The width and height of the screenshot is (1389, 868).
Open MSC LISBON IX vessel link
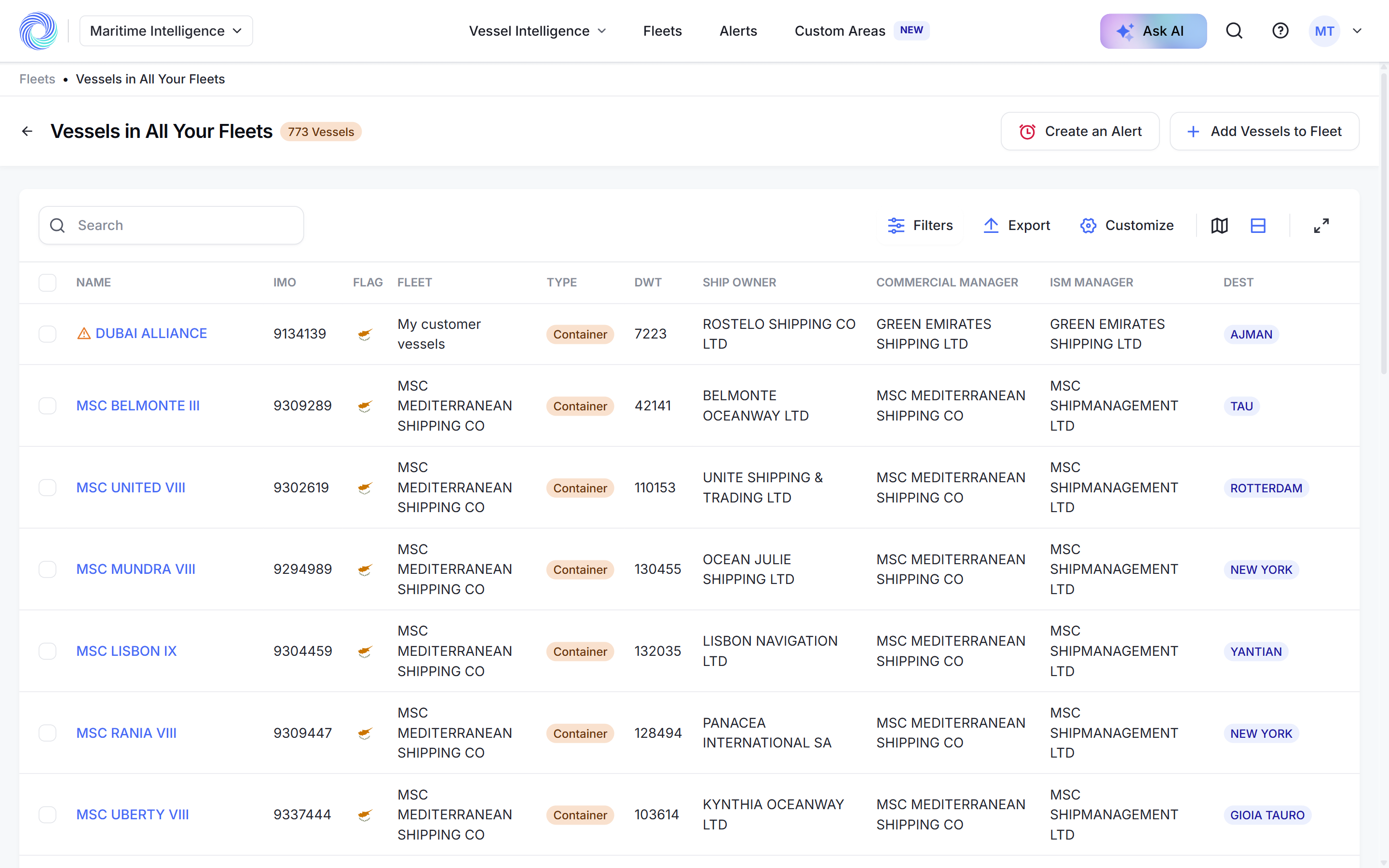pos(126,651)
